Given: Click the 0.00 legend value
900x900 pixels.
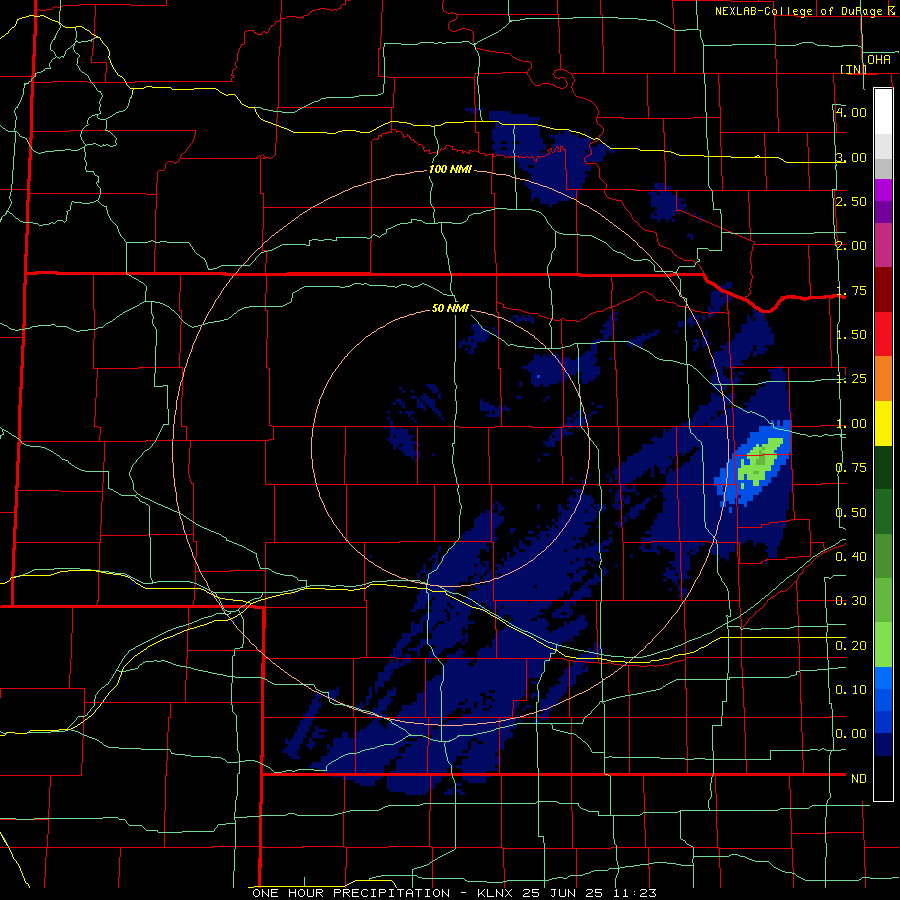Looking at the screenshot, I should 851,734.
